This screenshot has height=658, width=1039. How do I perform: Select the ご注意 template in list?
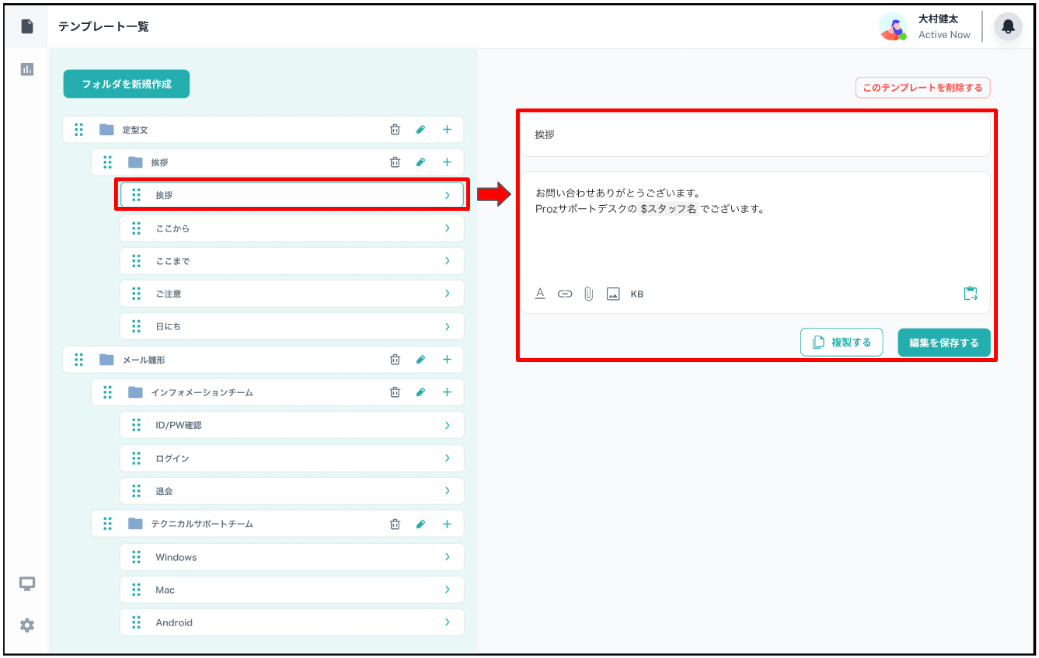pos(291,294)
